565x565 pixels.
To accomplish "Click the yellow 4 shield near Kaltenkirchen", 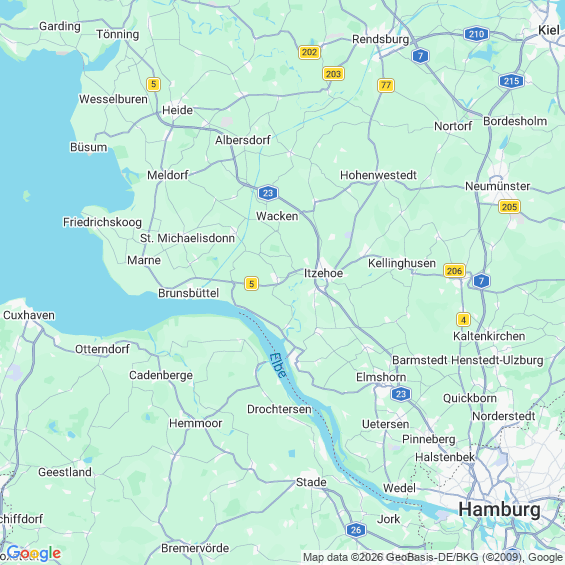I will [463, 320].
